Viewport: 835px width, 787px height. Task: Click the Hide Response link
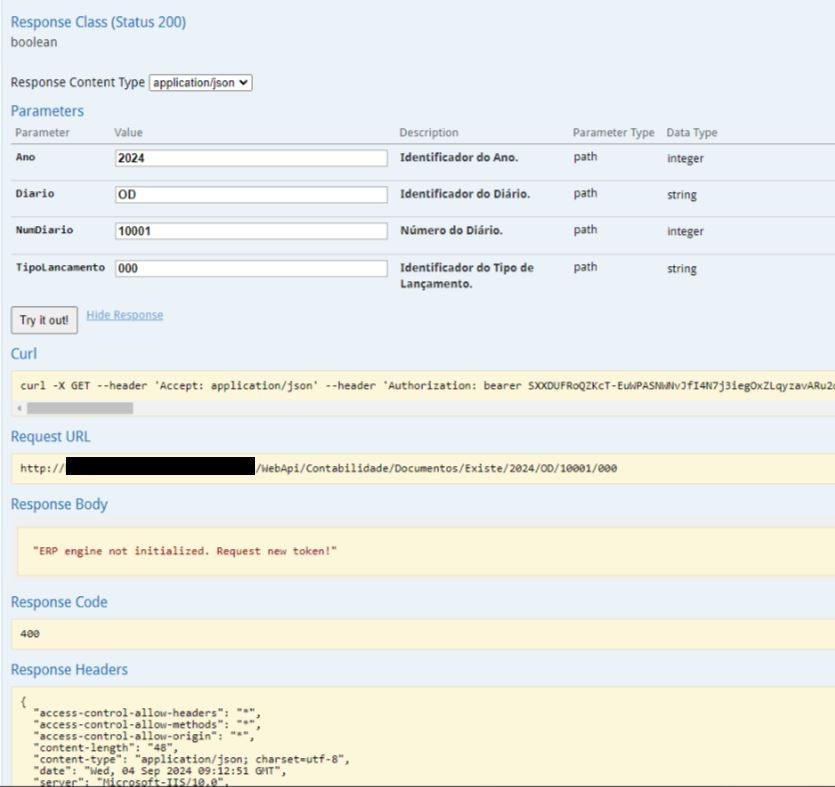124,315
